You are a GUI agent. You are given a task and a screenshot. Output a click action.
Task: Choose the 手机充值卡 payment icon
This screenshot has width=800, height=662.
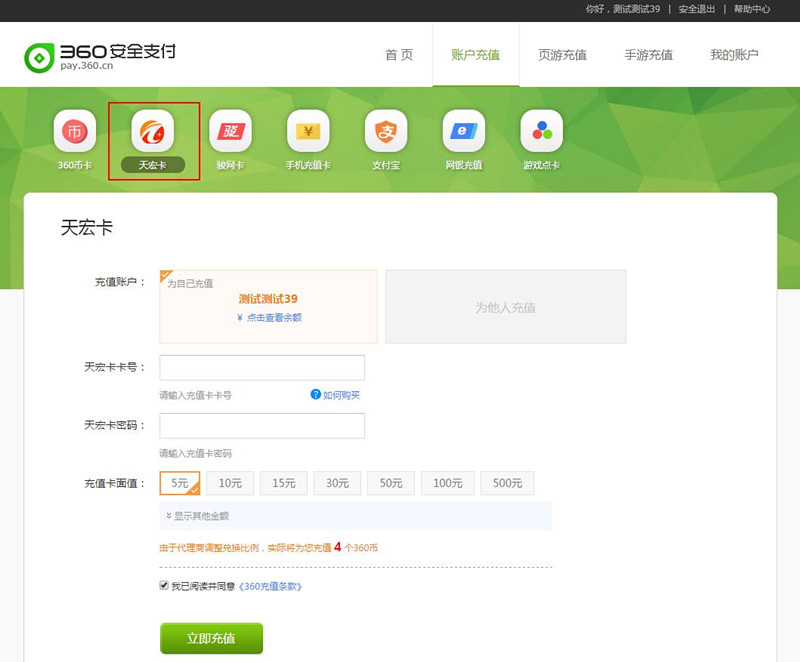[308, 131]
